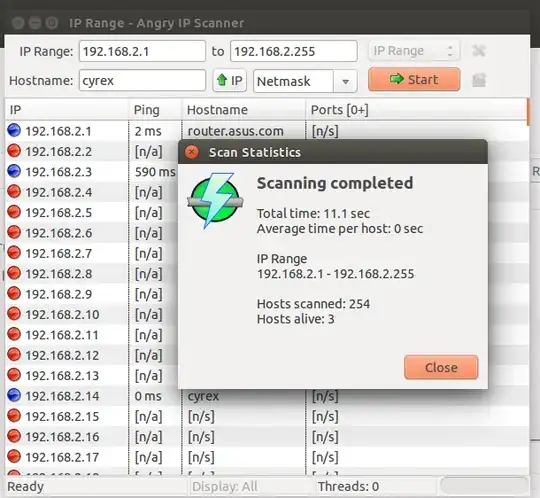Click the start IP field 192.168.2.1
Screen dimensions: 540x498
point(142,51)
